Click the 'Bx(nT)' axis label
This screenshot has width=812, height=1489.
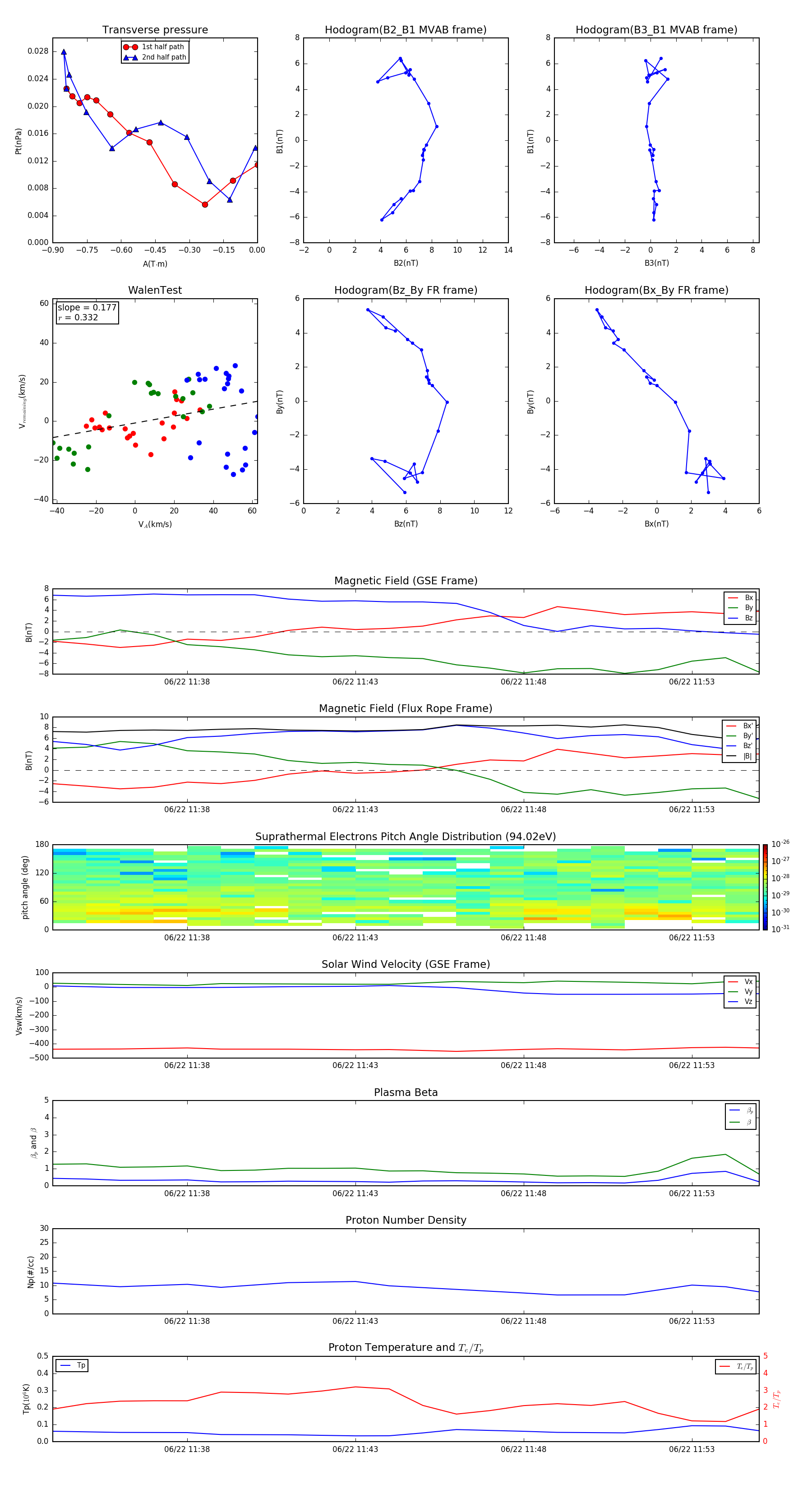coord(656,524)
